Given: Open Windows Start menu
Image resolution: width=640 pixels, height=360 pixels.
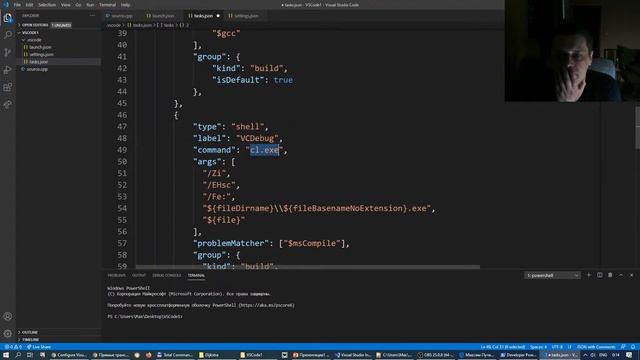Looking at the screenshot, I should click(6, 355).
